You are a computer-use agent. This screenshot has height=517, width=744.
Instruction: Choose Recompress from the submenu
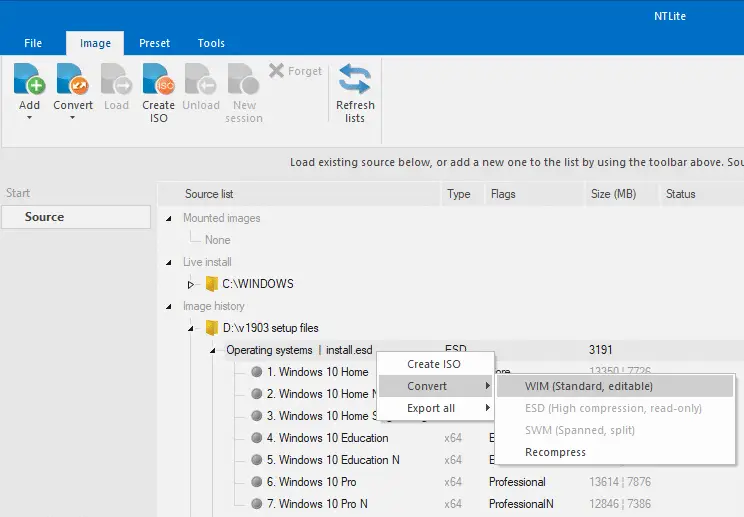click(615, 452)
